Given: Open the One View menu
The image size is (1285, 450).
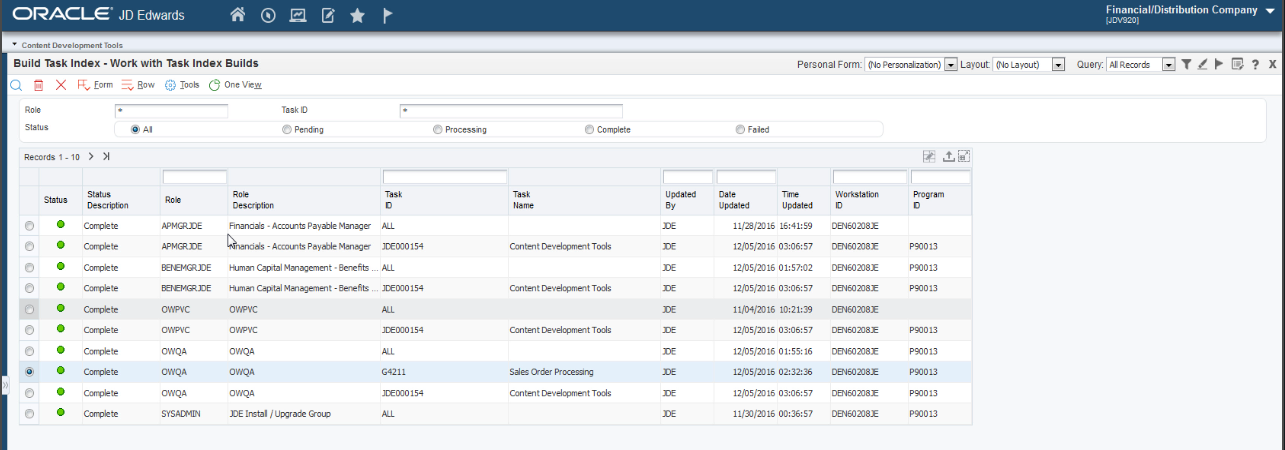Looking at the screenshot, I should (x=235, y=85).
